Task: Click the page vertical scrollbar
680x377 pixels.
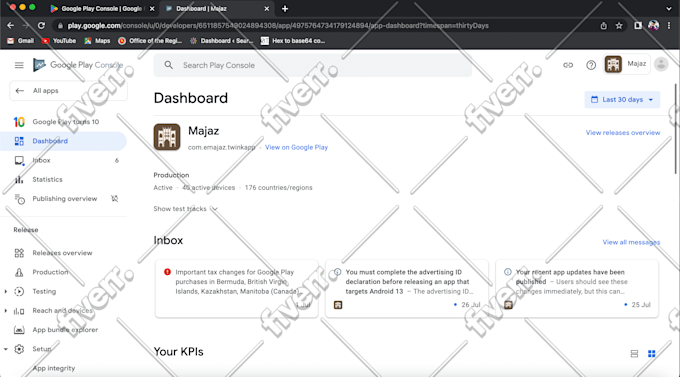Action: [x=676, y=129]
